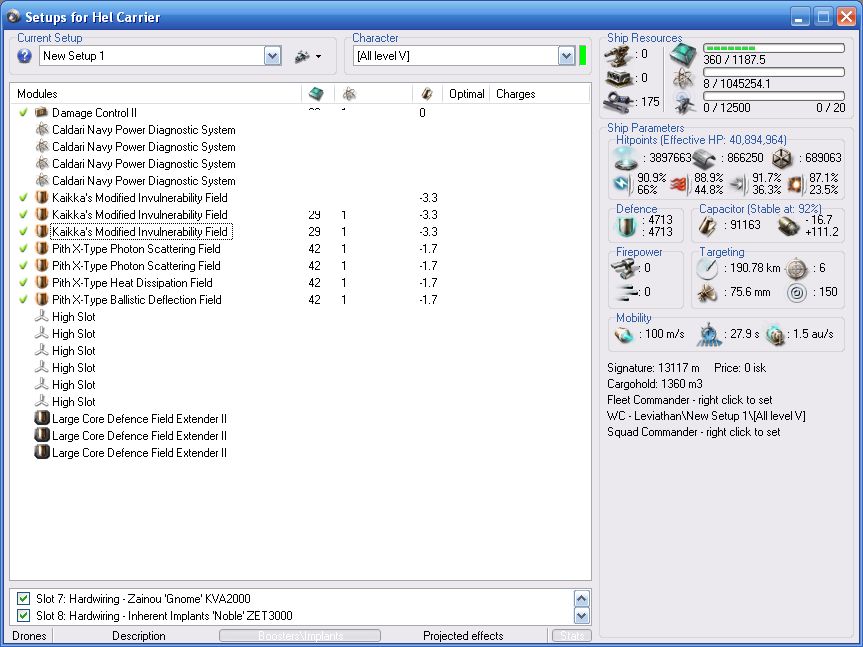Click the EM resistance icon showing 90.9%
863x647 pixels.
tap(623, 184)
